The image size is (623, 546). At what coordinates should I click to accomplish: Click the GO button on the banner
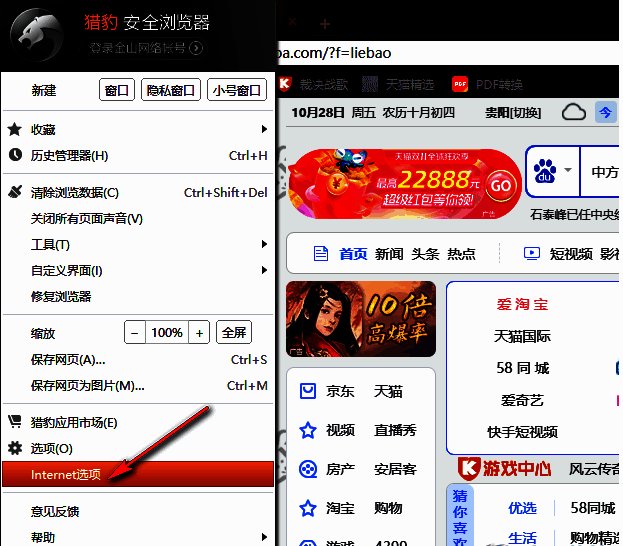(x=501, y=186)
